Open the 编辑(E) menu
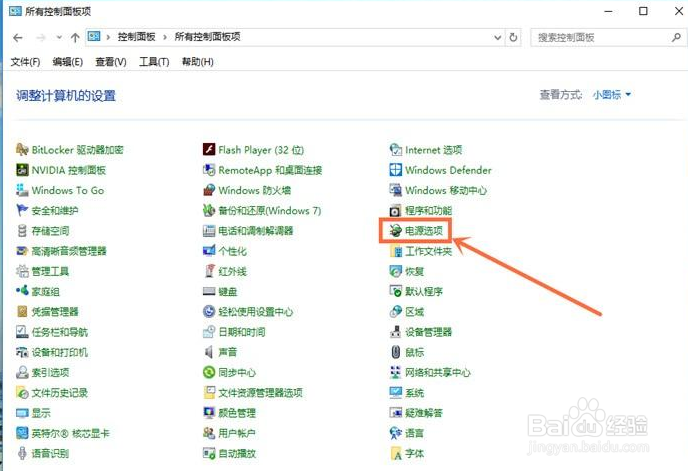 [68, 62]
